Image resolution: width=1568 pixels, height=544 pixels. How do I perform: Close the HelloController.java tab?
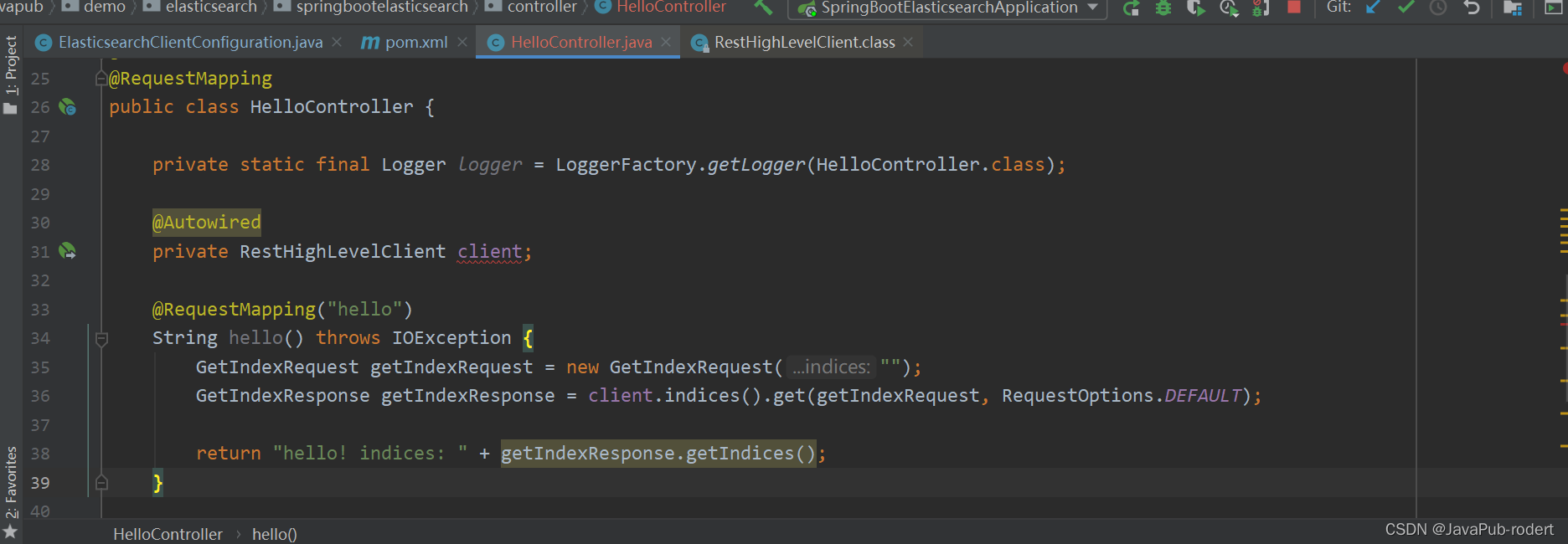666,42
